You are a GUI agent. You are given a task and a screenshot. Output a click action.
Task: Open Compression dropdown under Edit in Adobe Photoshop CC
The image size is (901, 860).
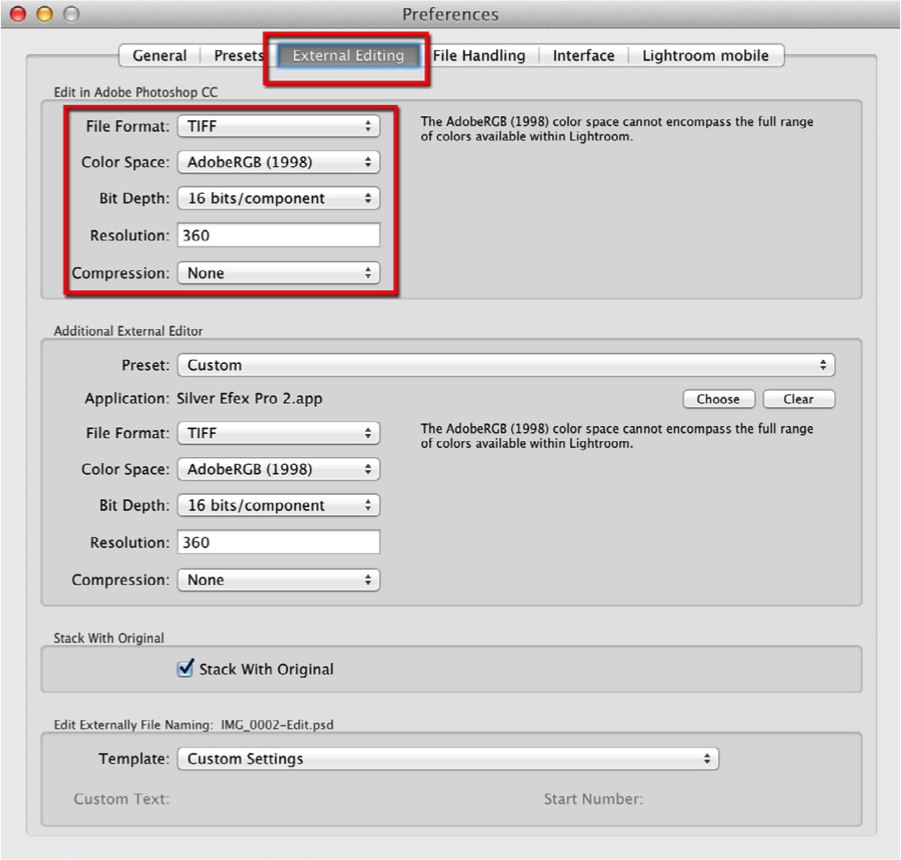coord(278,273)
